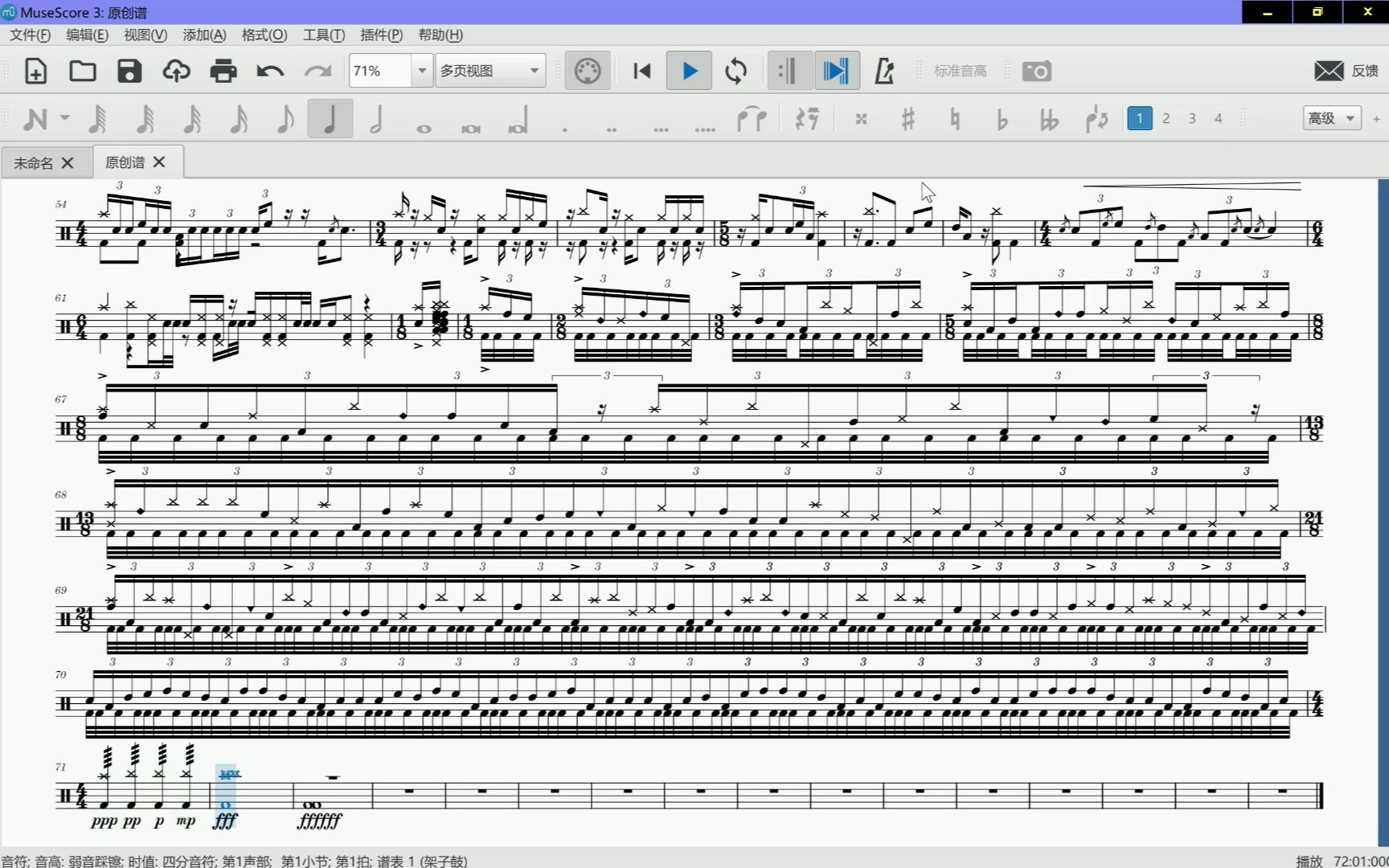Apply natural accidental

(x=955, y=119)
